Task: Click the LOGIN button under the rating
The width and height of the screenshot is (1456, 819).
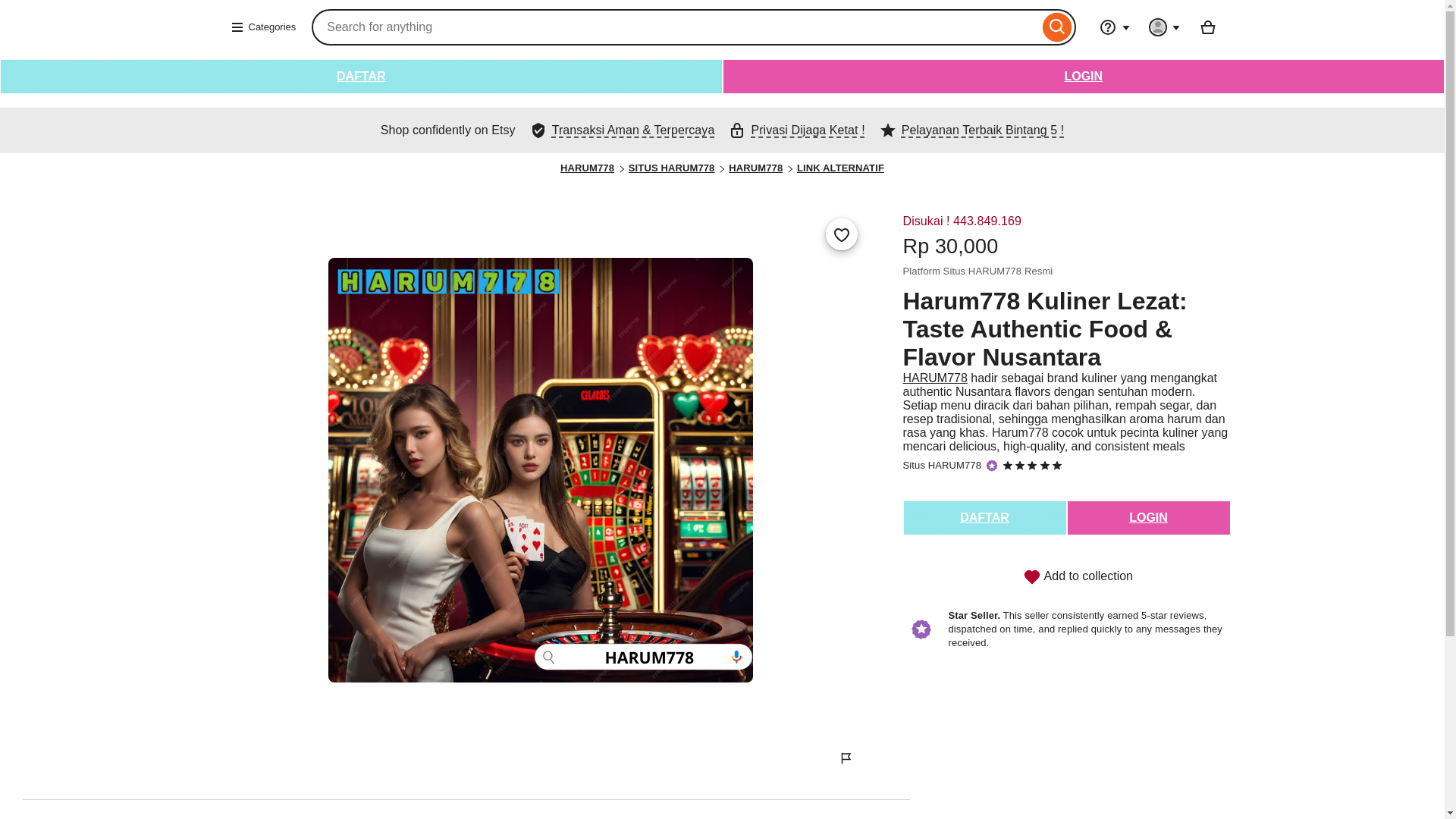Action: coord(1148,518)
